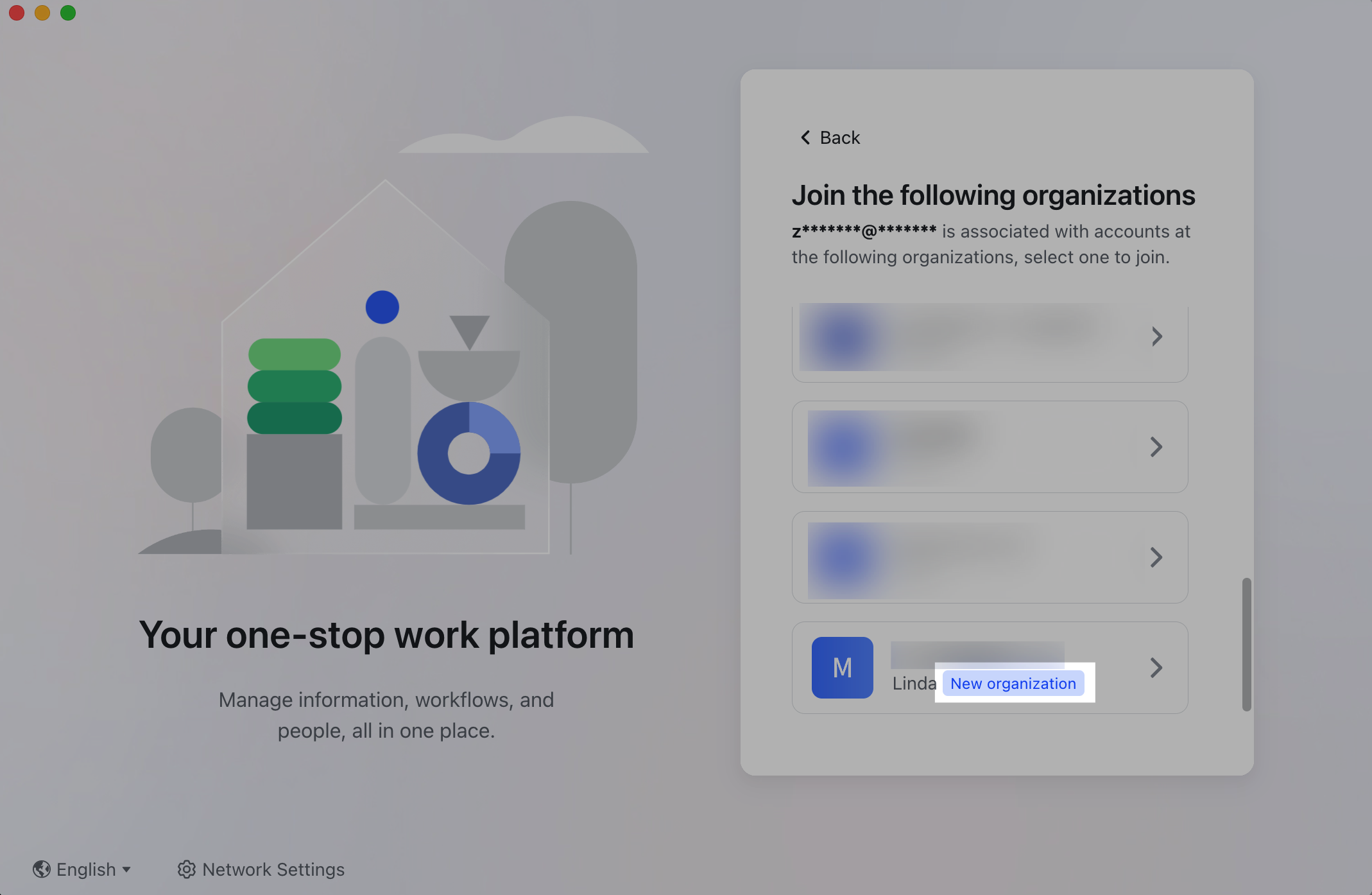Click the Network Settings gear icon
Screen dimensions: 1372x895
(x=186, y=869)
